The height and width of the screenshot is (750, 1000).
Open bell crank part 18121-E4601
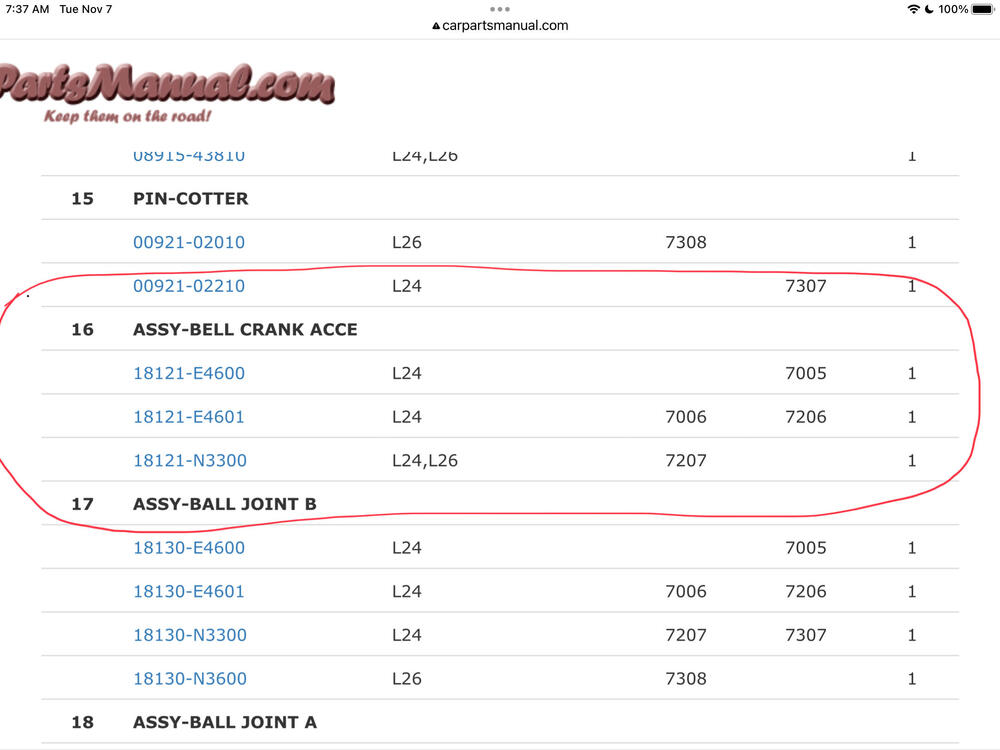(x=189, y=417)
